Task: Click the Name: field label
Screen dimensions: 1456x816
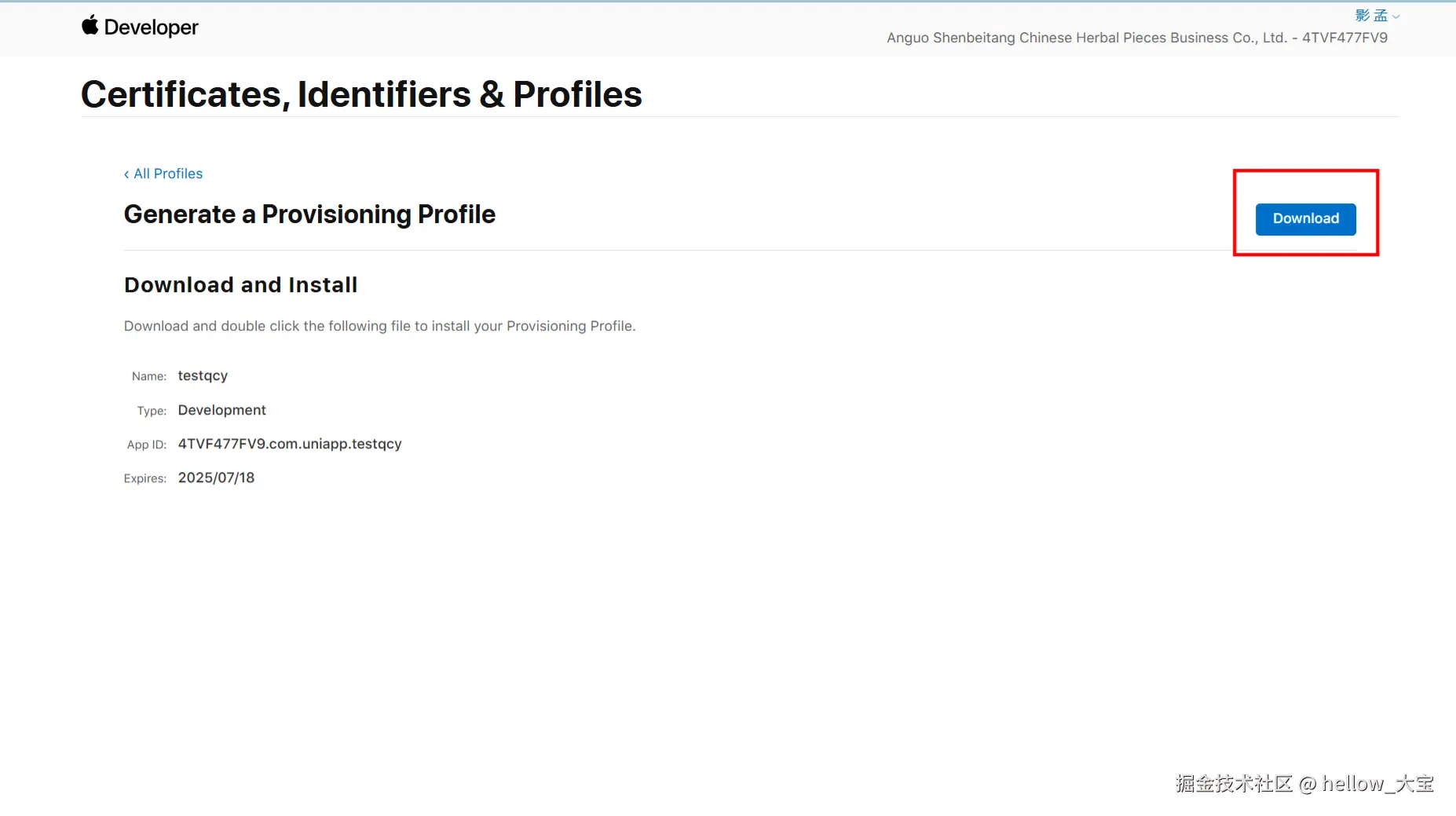Action: 149,376
